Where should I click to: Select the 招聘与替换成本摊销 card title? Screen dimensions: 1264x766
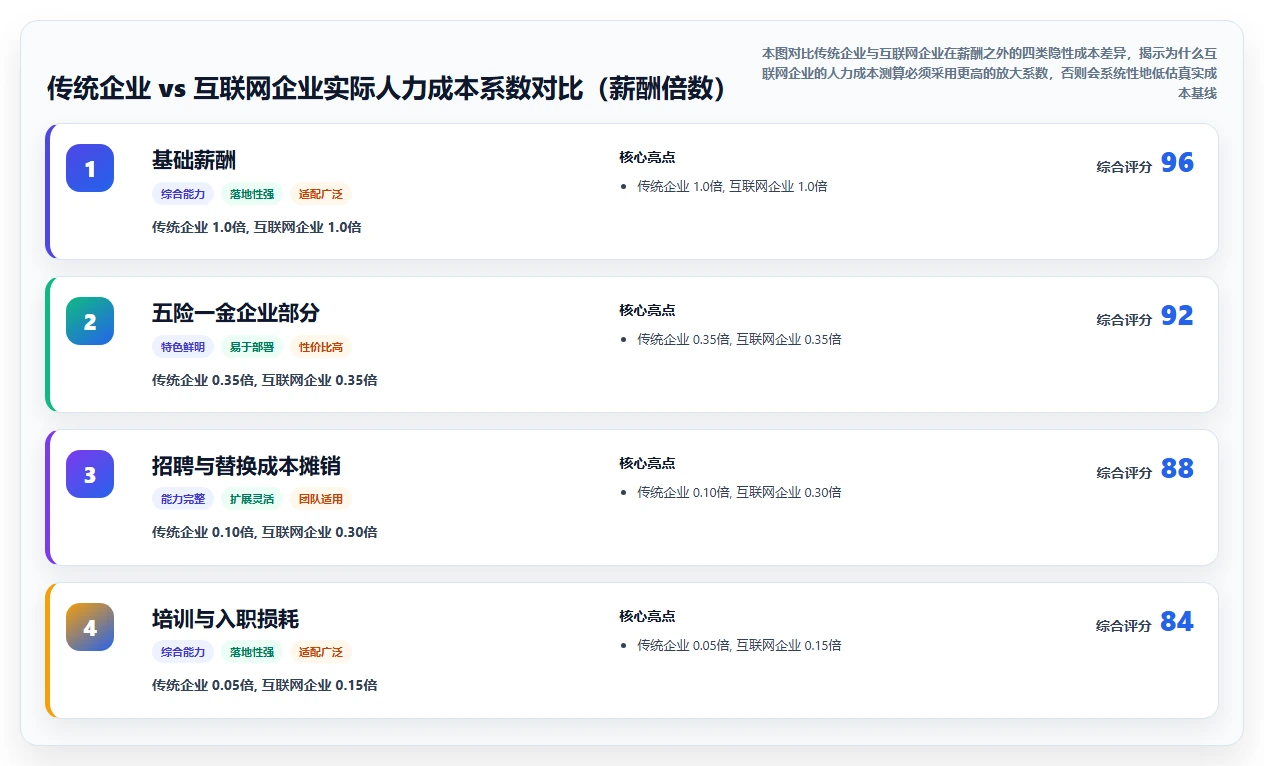pyautogui.click(x=246, y=466)
